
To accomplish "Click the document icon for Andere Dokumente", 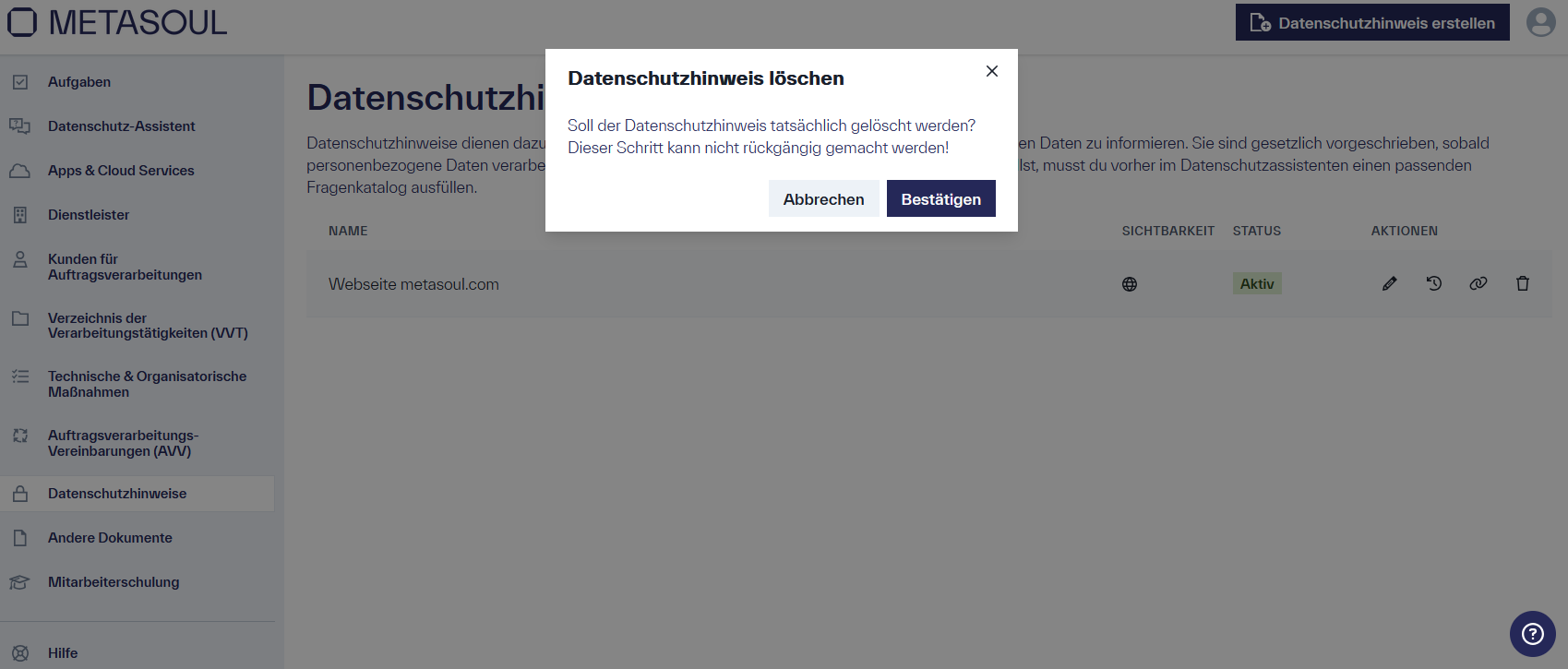I will coord(20,538).
